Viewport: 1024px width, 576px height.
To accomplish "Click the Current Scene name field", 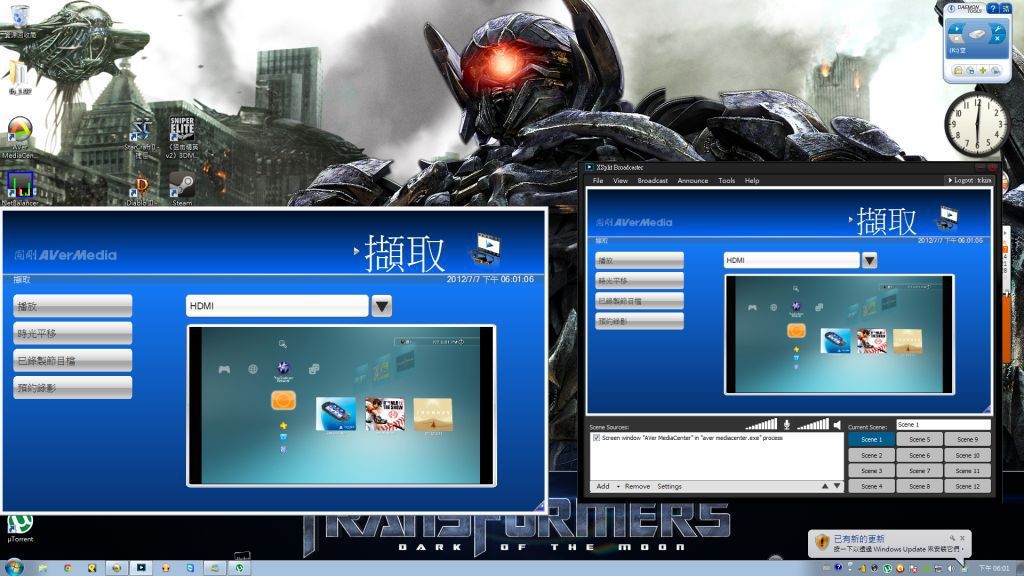I will tap(943, 424).
